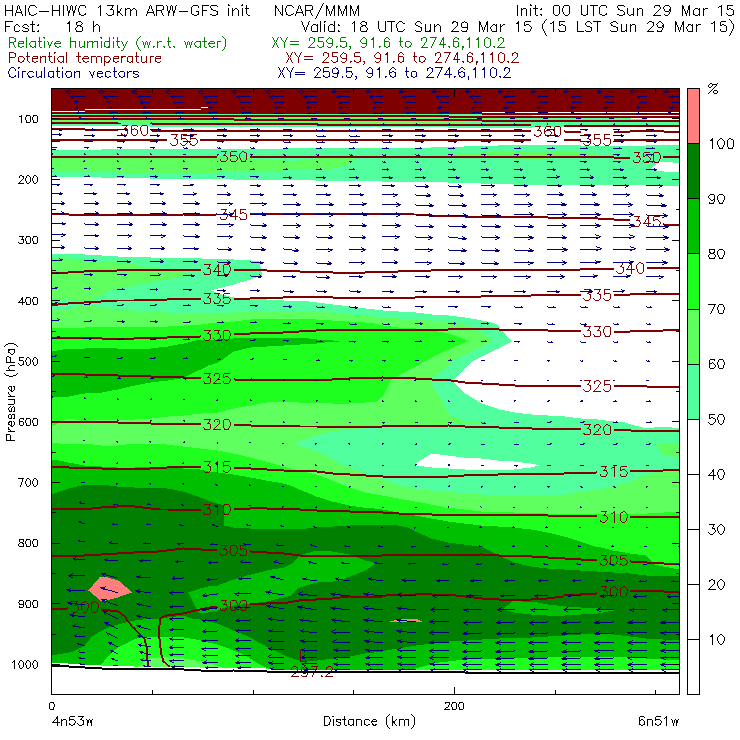Click the teal 50–60% colorbar segment

click(x=693, y=391)
